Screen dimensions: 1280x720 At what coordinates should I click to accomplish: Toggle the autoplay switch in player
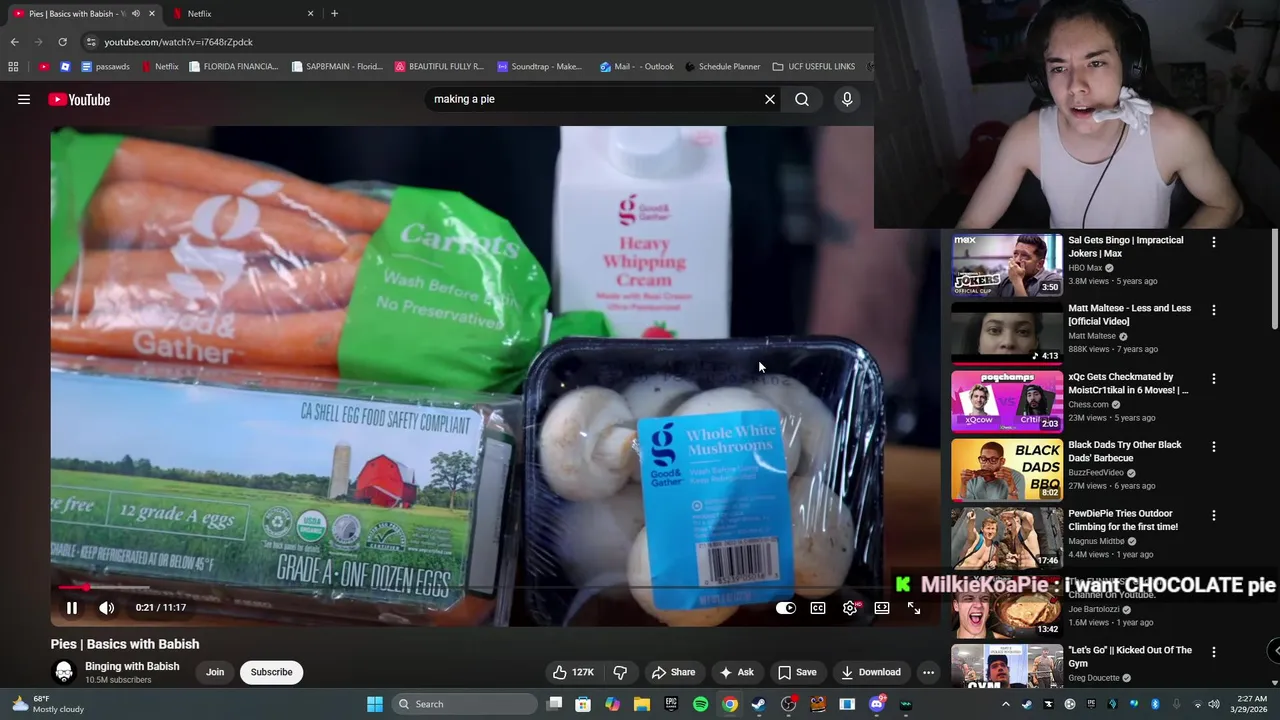coord(786,607)
